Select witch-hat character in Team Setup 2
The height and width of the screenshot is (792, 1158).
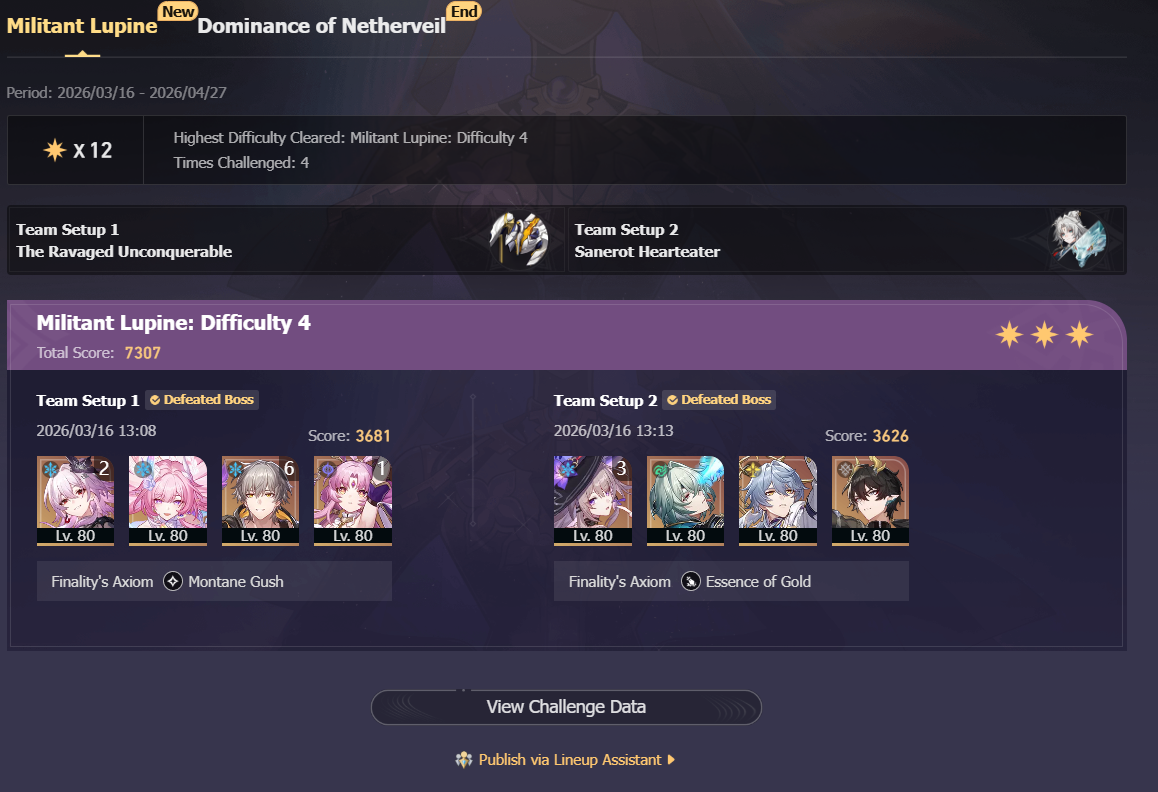pyautogui.click(x=593, y=501)
